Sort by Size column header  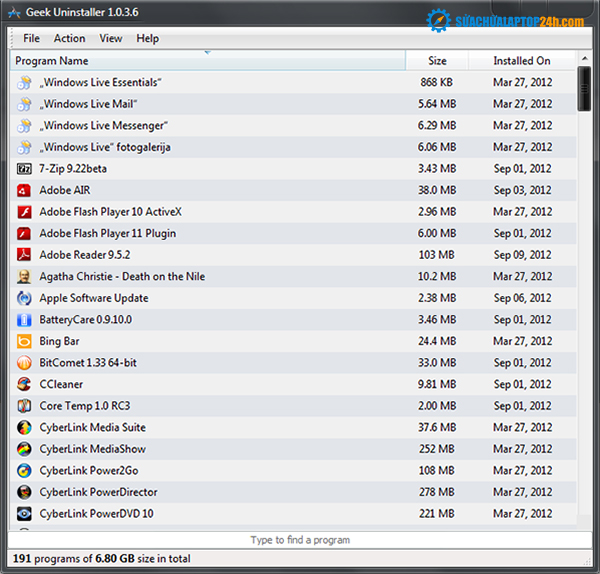point(437,60)
